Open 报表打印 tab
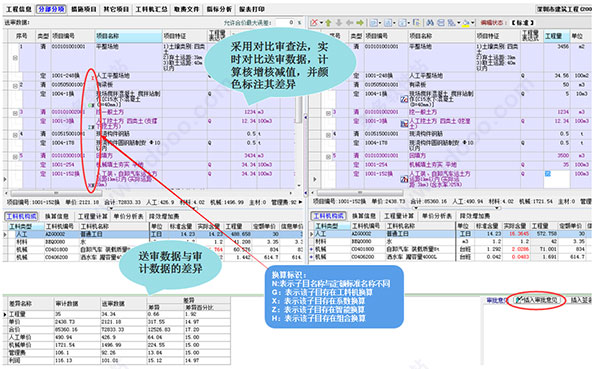This screenshot has width=600, height=369. coord(252,9)
